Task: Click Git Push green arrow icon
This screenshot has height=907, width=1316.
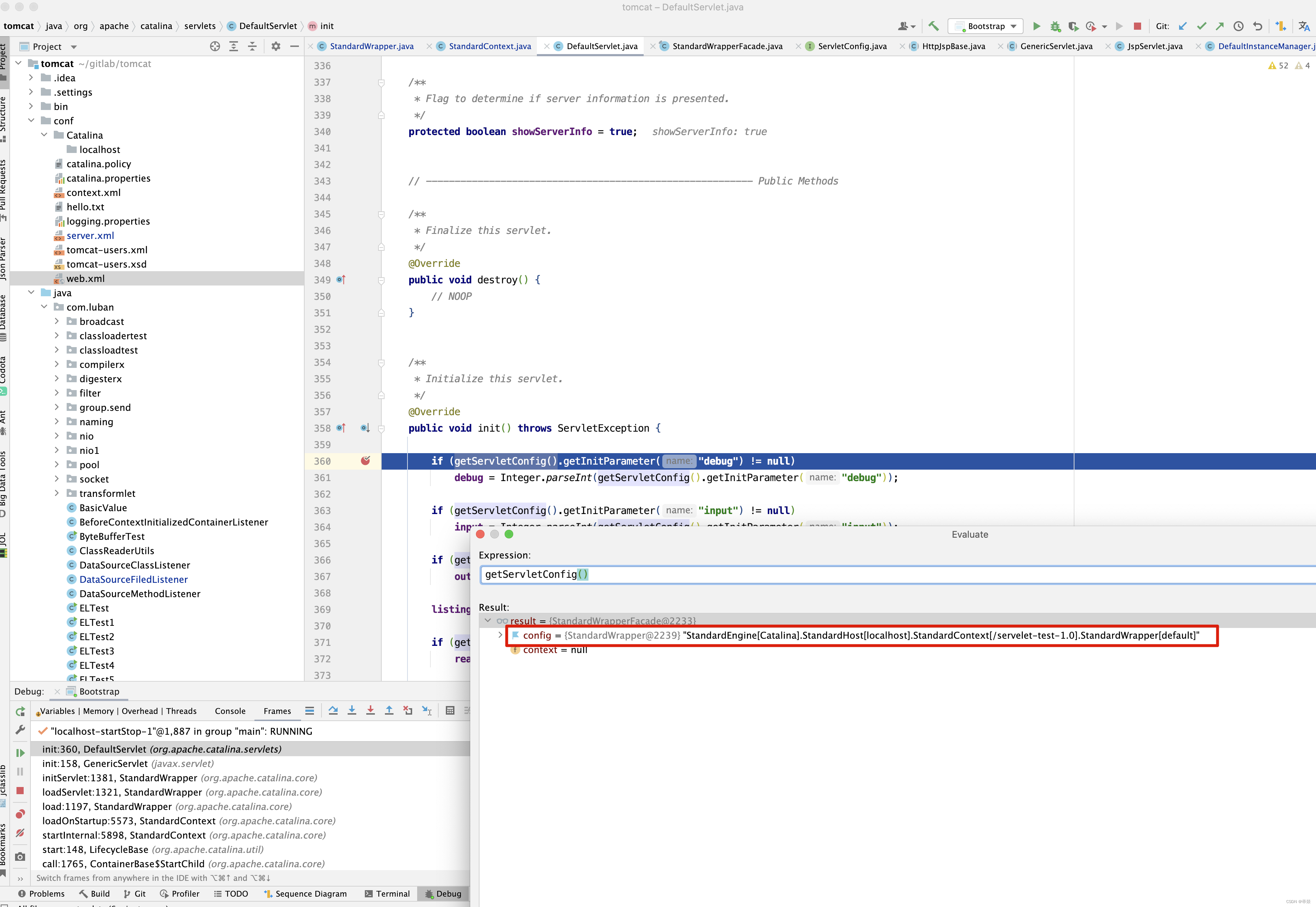Action: pos(1220,26)
